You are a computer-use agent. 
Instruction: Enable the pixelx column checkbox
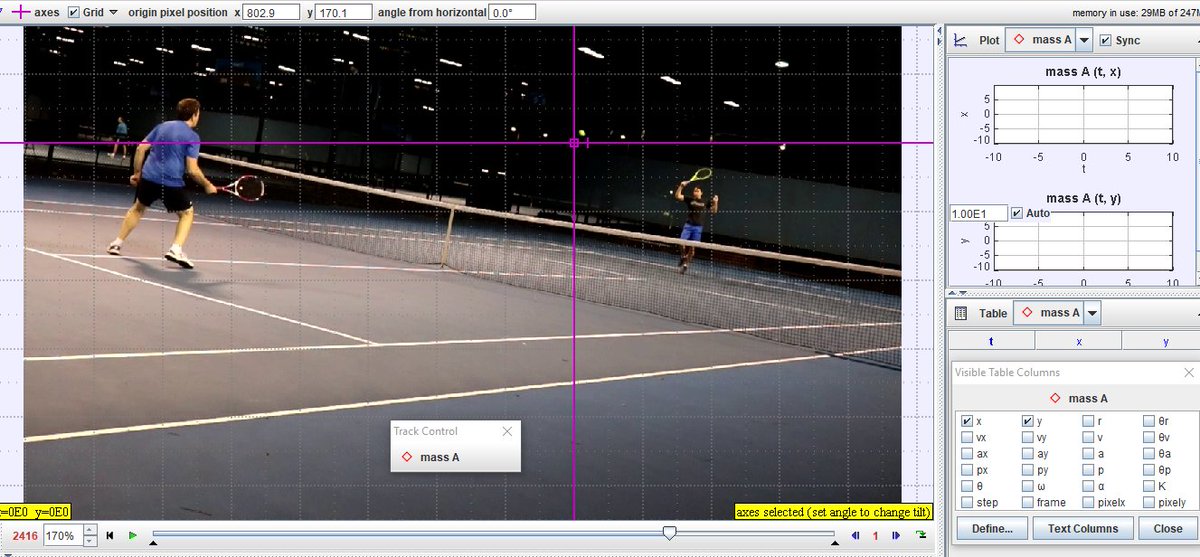click(x=1088, y=502)
